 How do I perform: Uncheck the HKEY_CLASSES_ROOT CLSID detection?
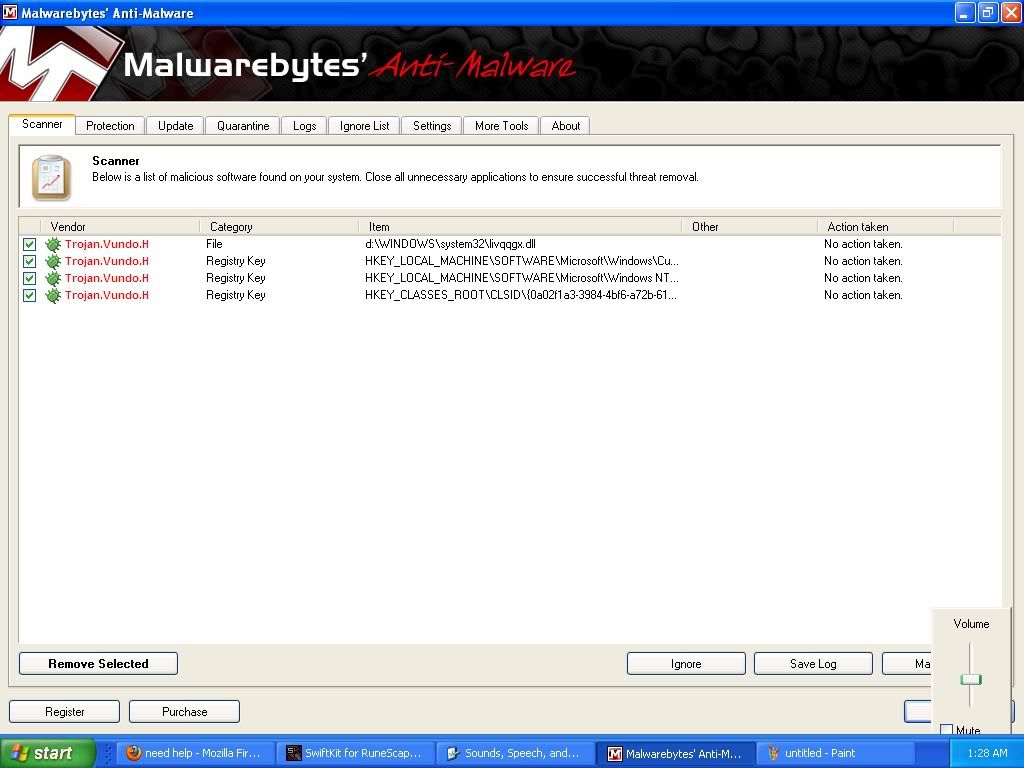pos(29,295)
